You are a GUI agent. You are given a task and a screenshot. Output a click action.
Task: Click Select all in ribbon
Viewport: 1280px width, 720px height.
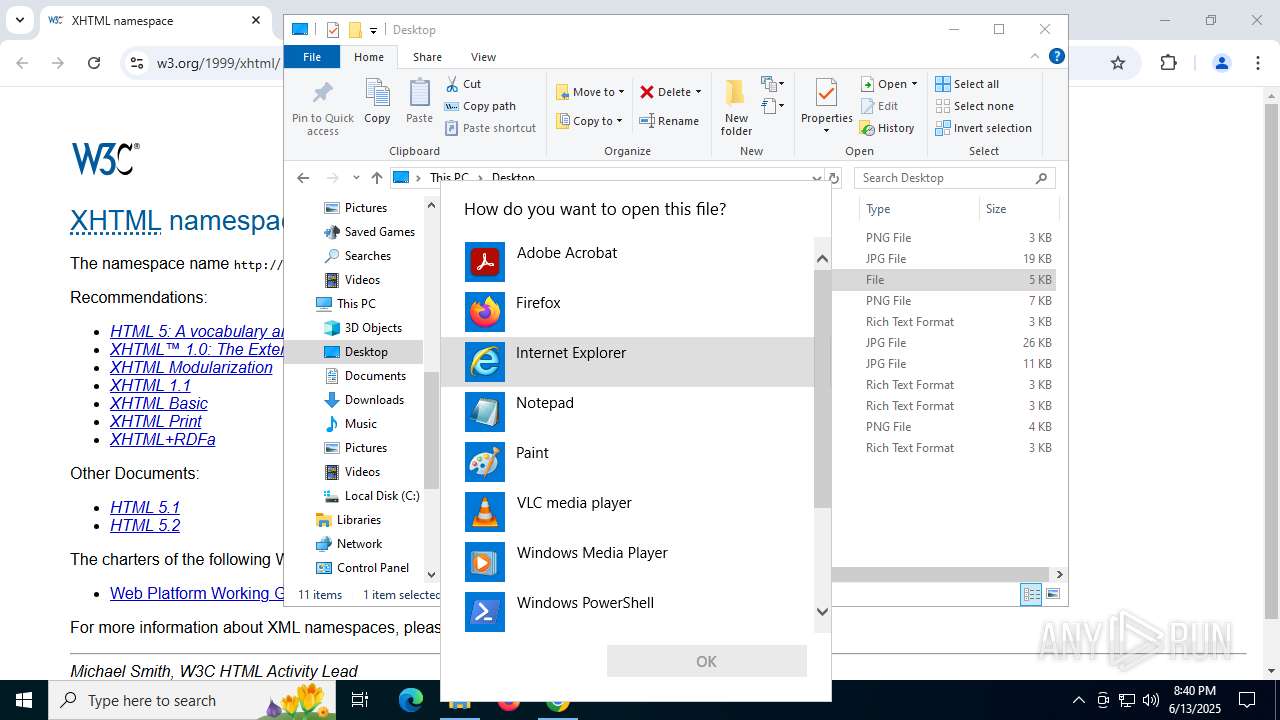click(x=967, y=84)
